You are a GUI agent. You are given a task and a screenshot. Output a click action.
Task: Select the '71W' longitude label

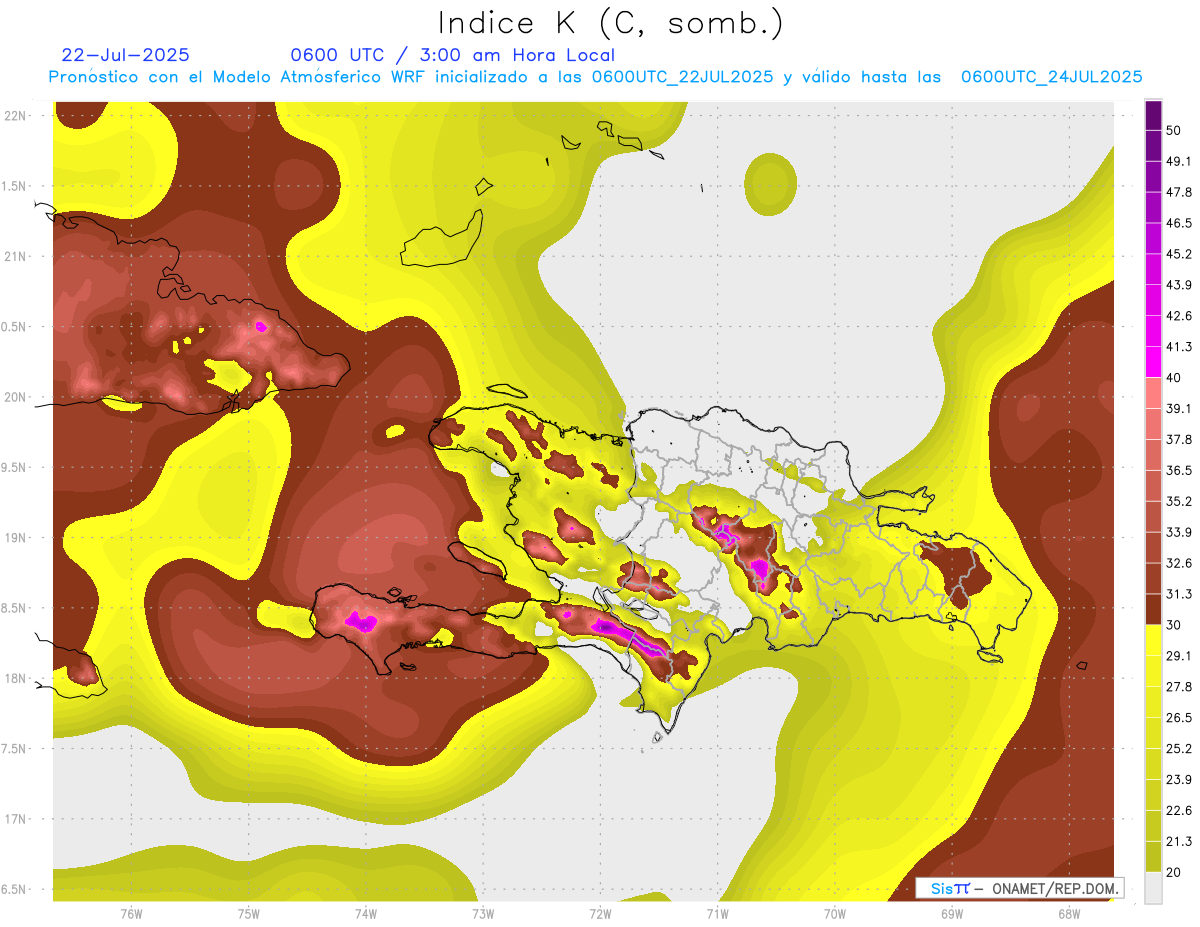tap(717, 913)
